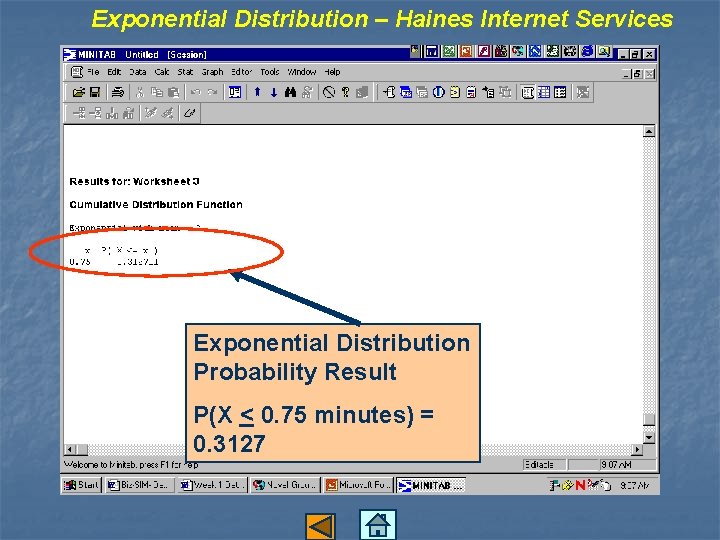This screenshot has width=720, height=540.
Task: Click the Open Project folder icon
Action: point(79,92)
